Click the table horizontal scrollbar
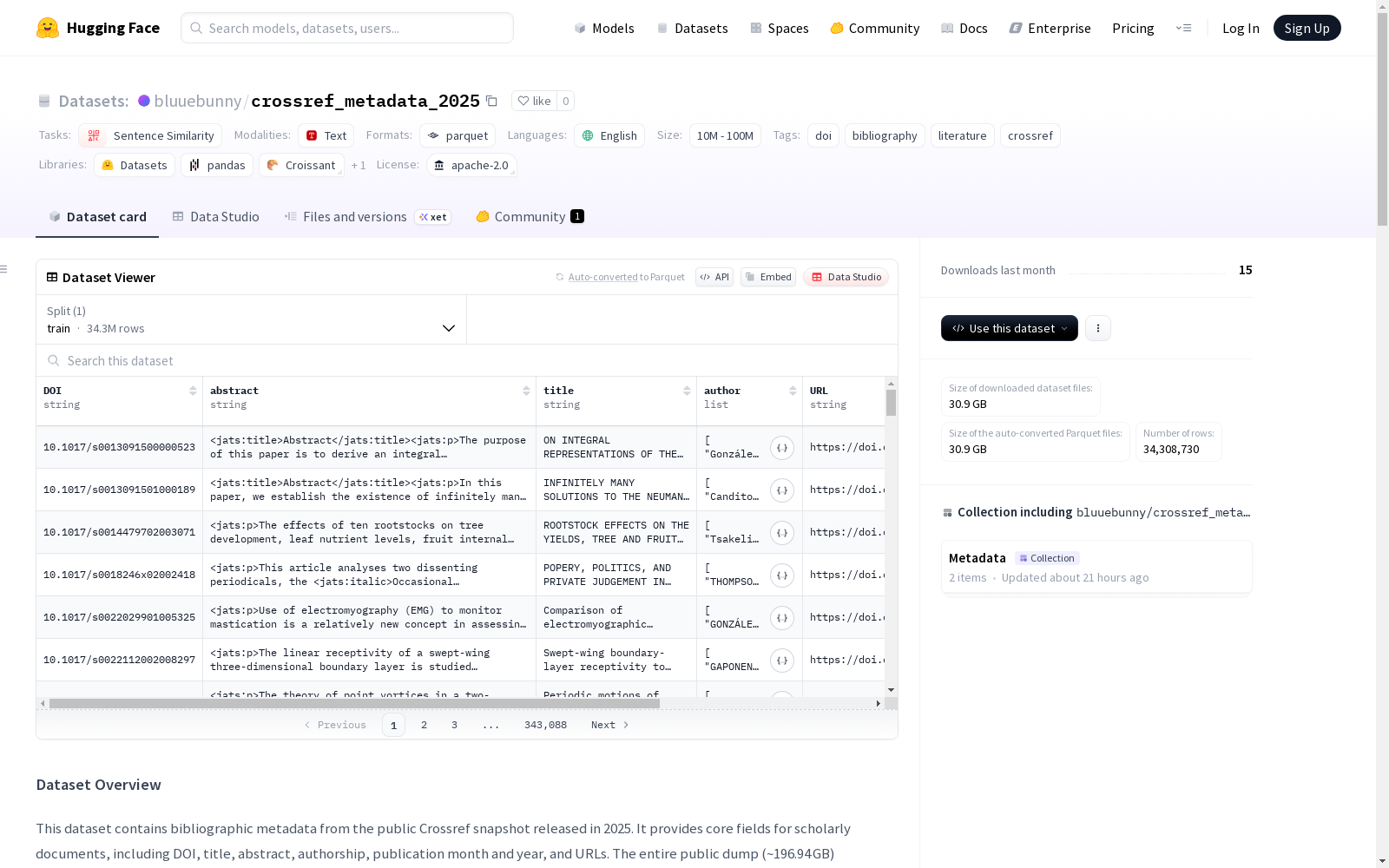1389x868 pixels. click(354, 703)
